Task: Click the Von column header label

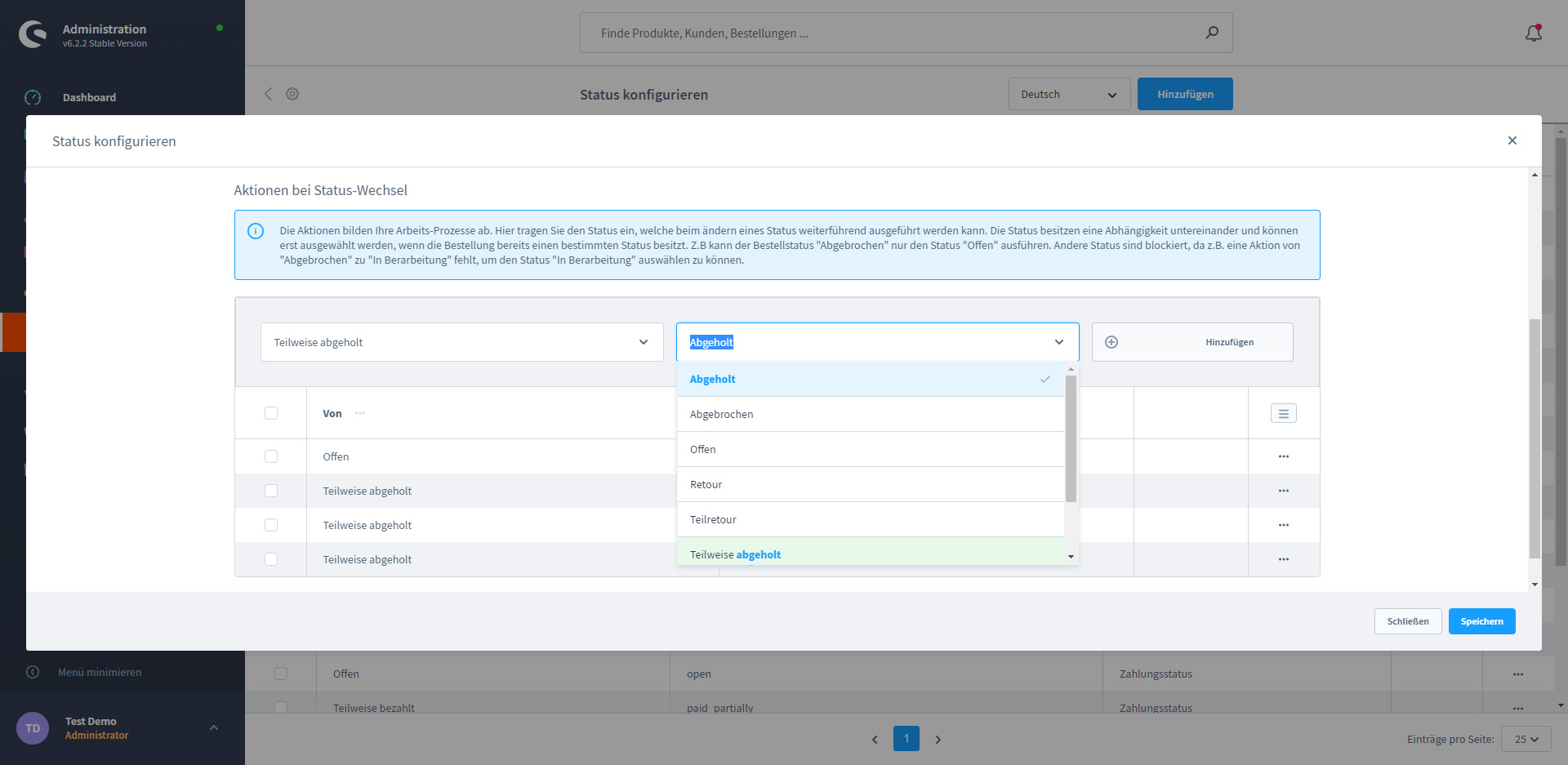Action: pos(332,413)
